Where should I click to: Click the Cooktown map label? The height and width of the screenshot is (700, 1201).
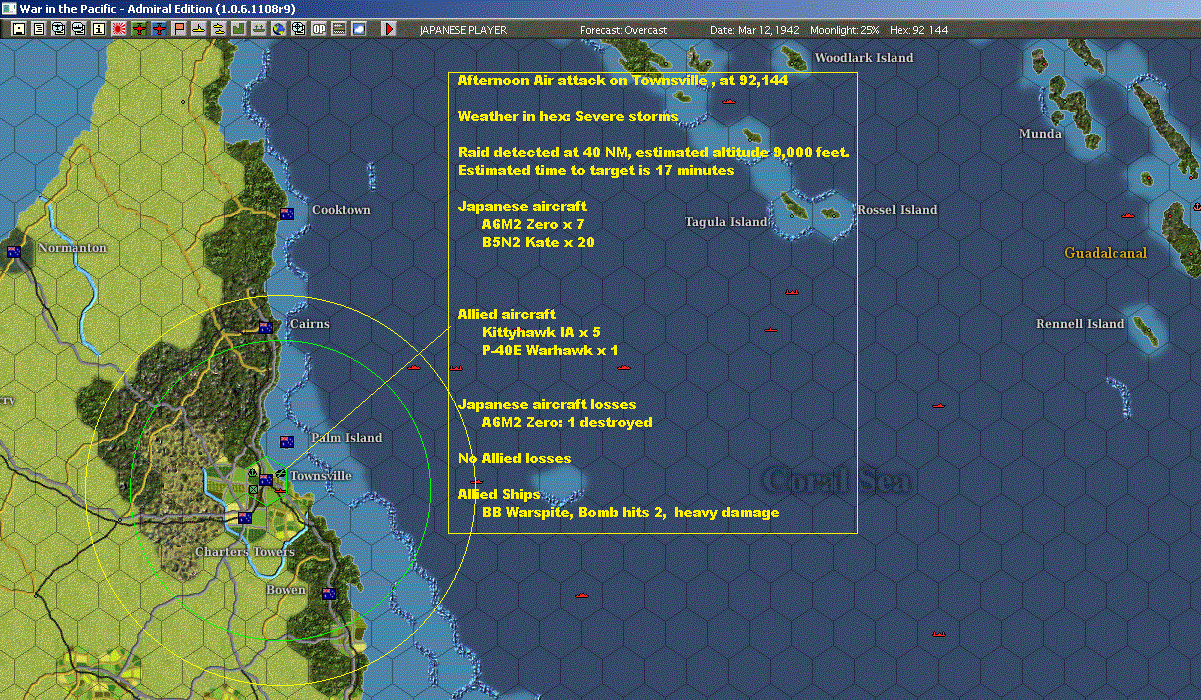(341, 210)
